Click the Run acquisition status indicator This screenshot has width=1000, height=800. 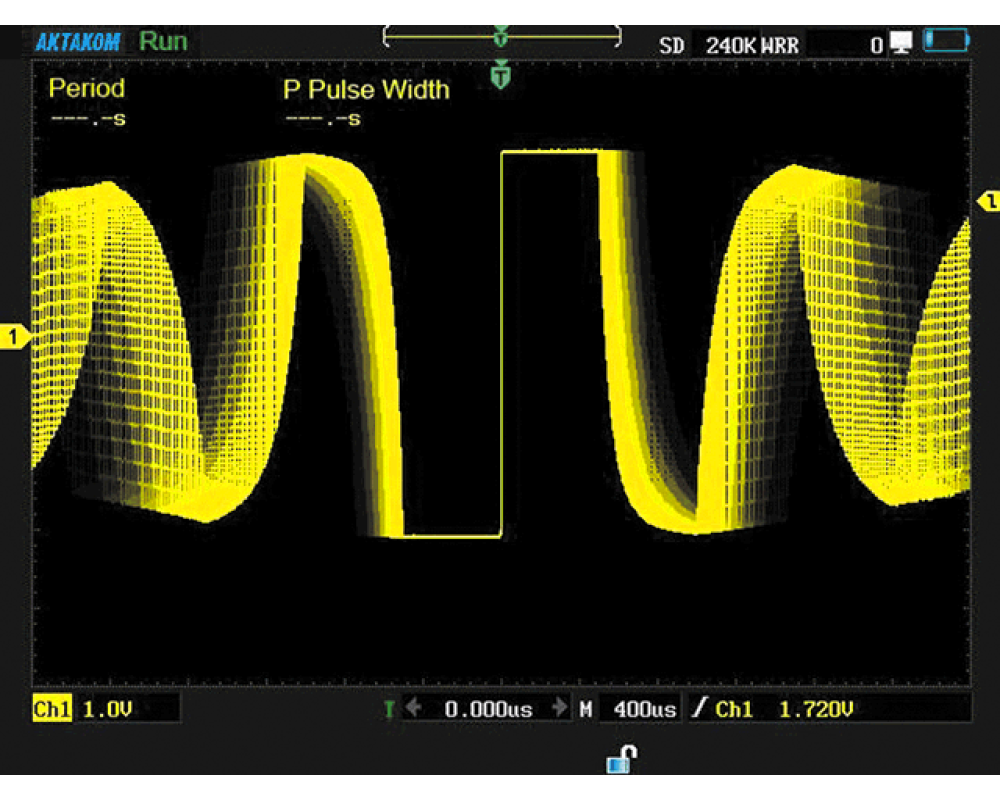pyautogui.click(x=163, y=42)
